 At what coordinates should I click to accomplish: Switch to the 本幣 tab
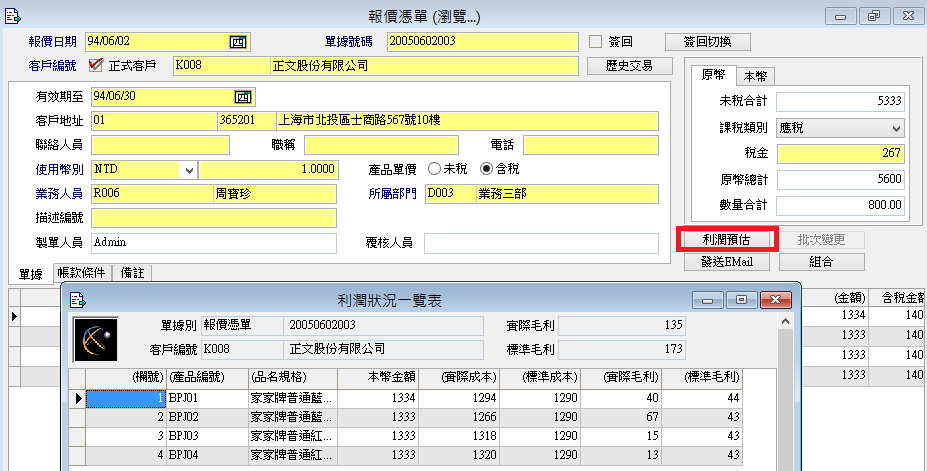pyautogui.click(x=756, y=77)
